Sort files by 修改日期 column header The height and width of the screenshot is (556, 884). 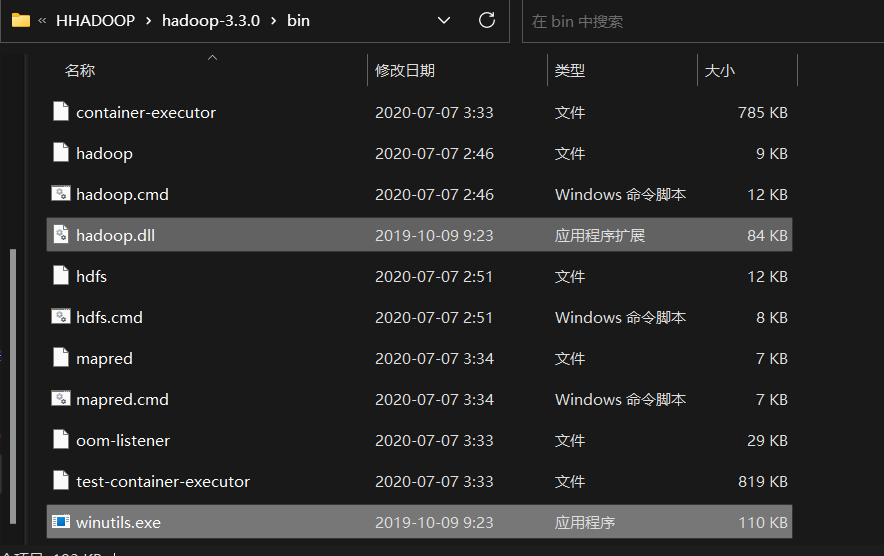(405, 71)
